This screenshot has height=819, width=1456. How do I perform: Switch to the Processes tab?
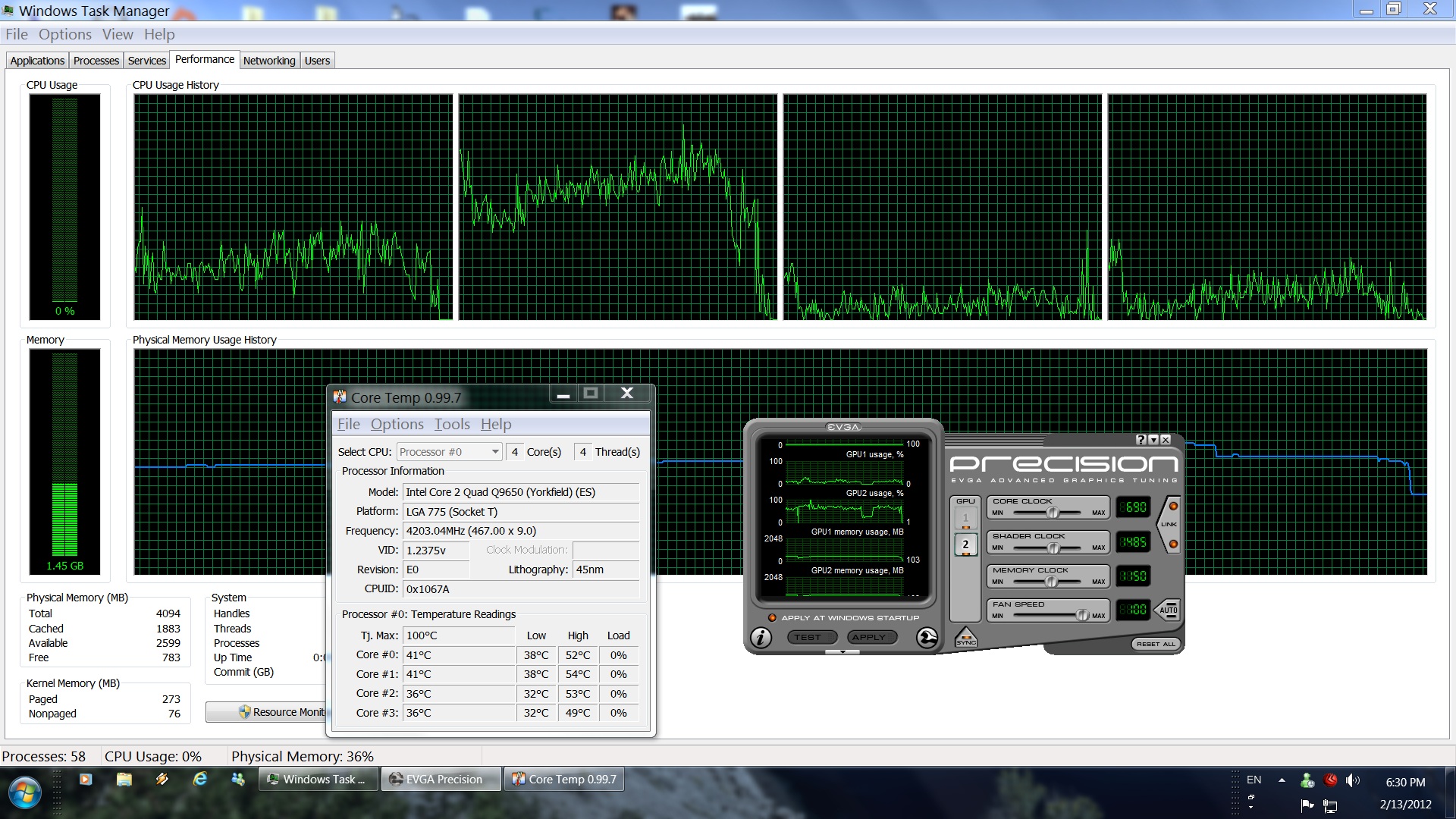click(96, 61)
